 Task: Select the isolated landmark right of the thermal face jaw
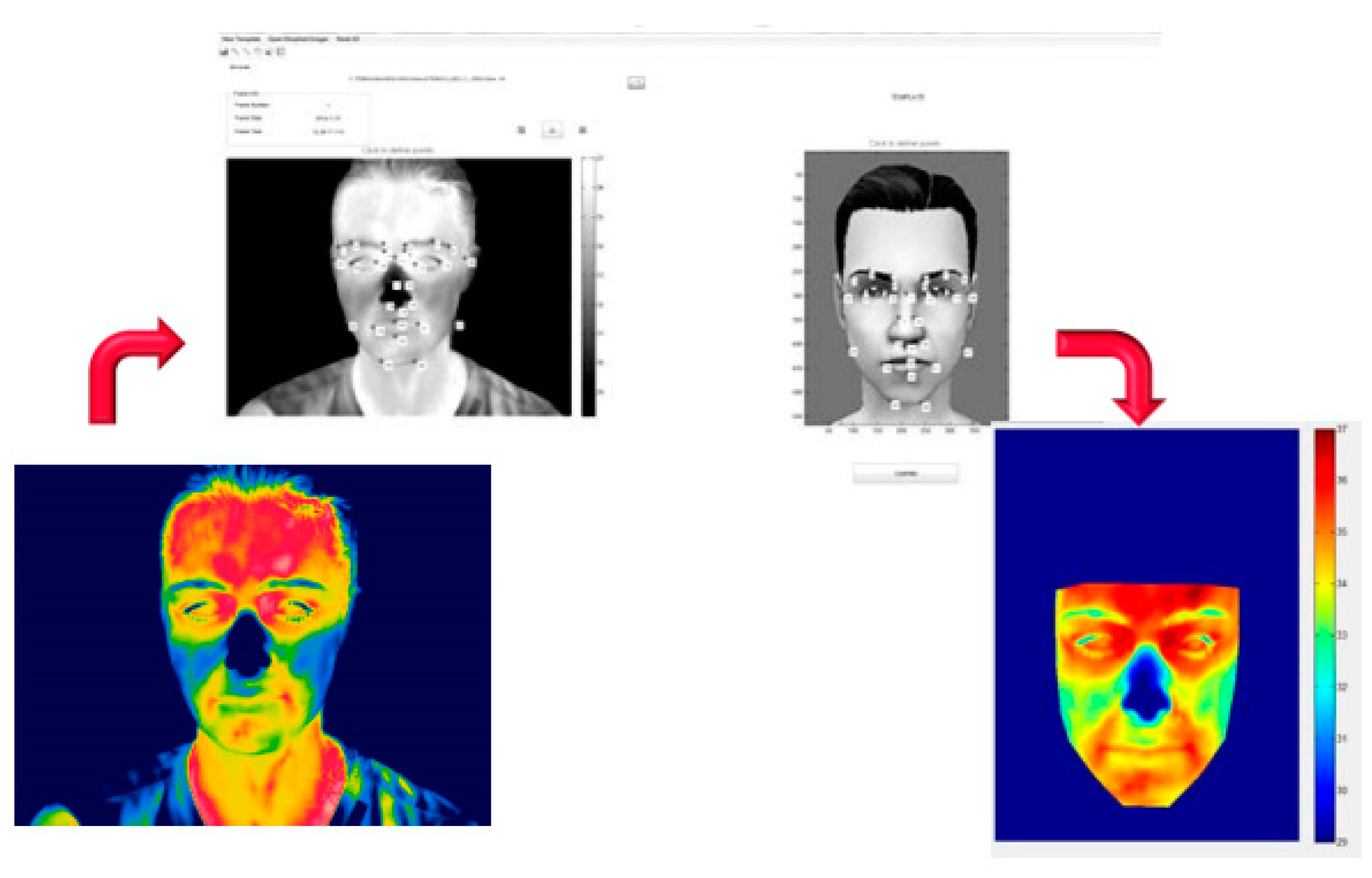tap(460, 325)
